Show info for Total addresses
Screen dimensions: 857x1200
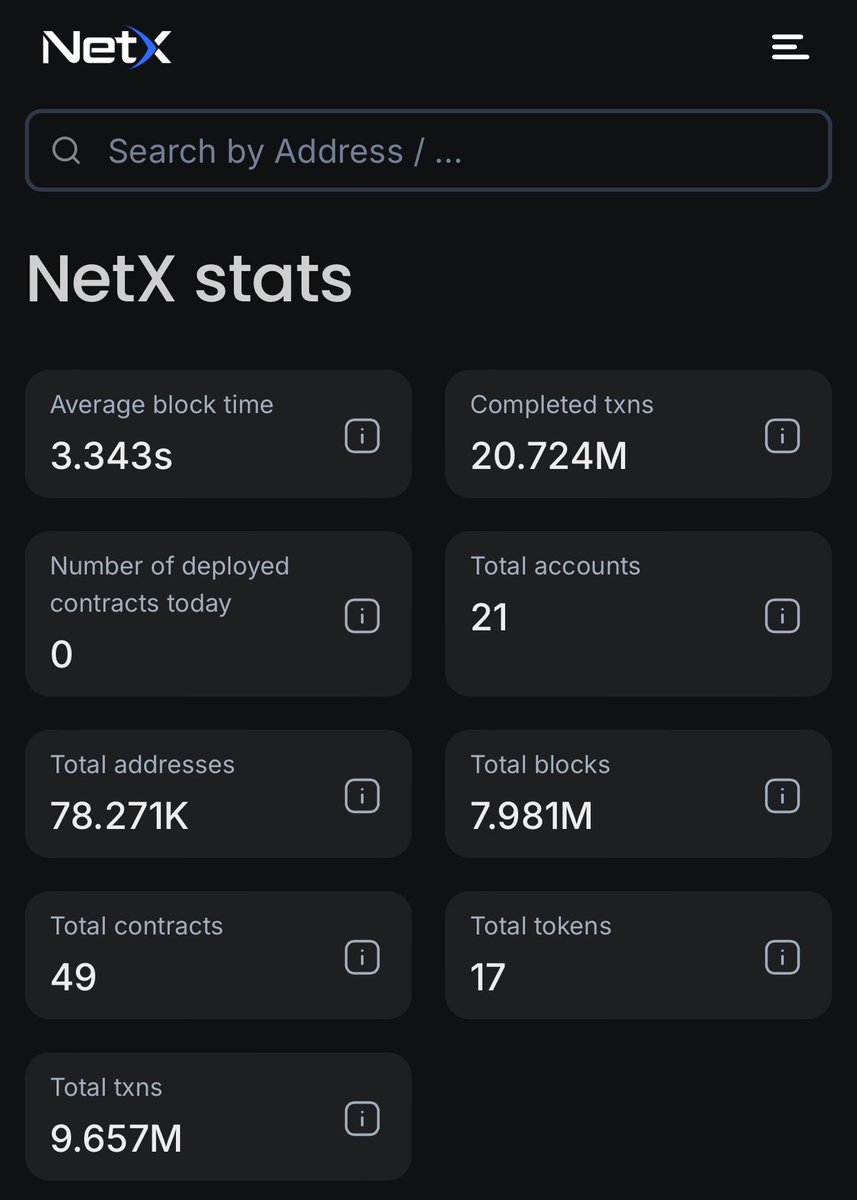(x=362, y=795)
